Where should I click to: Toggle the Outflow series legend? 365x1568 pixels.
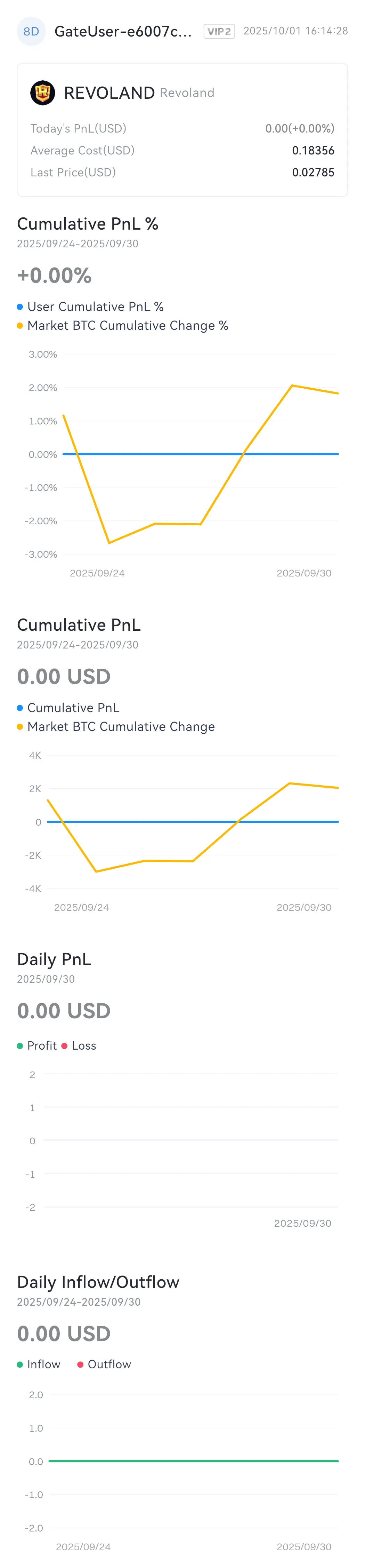(x=104, y=1365)
